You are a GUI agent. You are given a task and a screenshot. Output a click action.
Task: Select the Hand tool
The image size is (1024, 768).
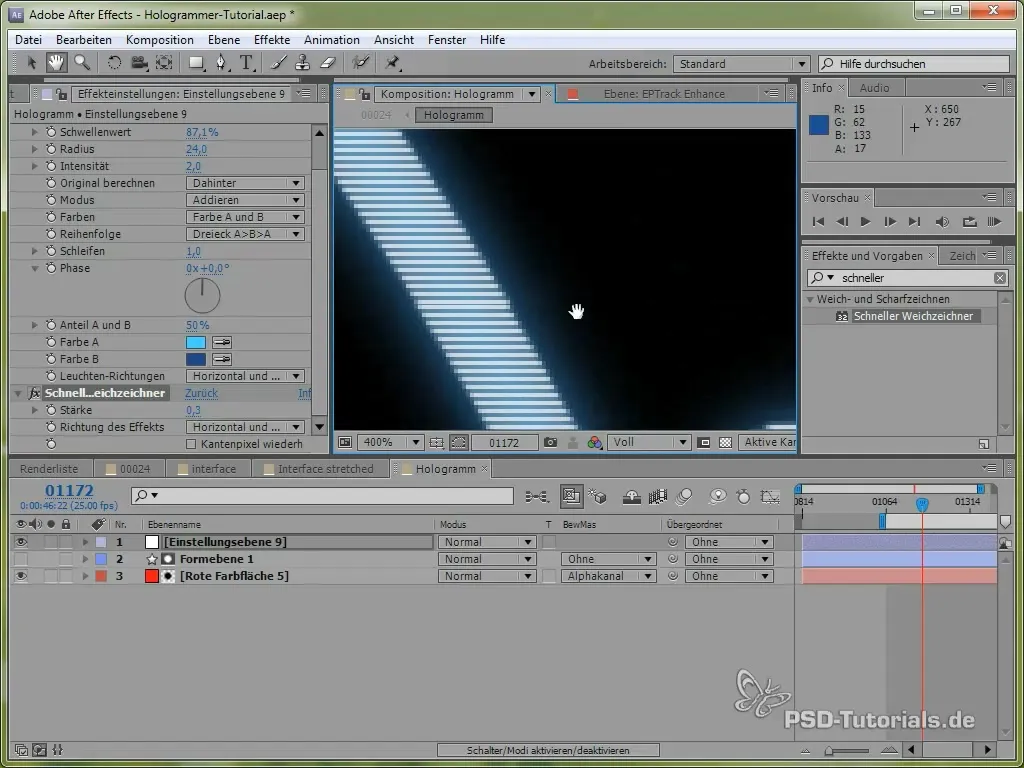click(56, 63)
